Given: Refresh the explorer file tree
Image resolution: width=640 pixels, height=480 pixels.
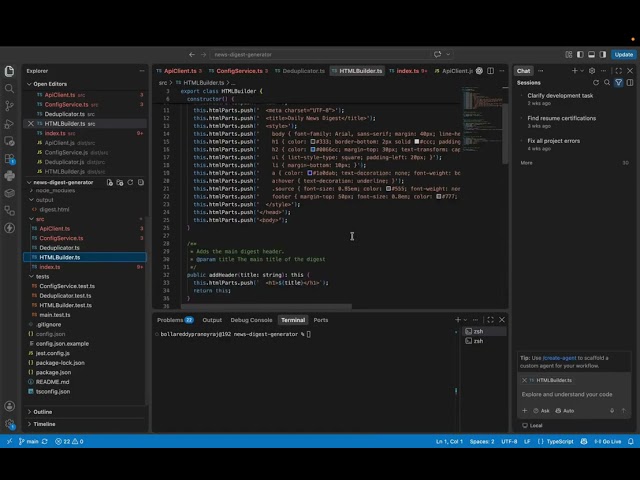Looking at the screenshot, I should pos(130,182).
